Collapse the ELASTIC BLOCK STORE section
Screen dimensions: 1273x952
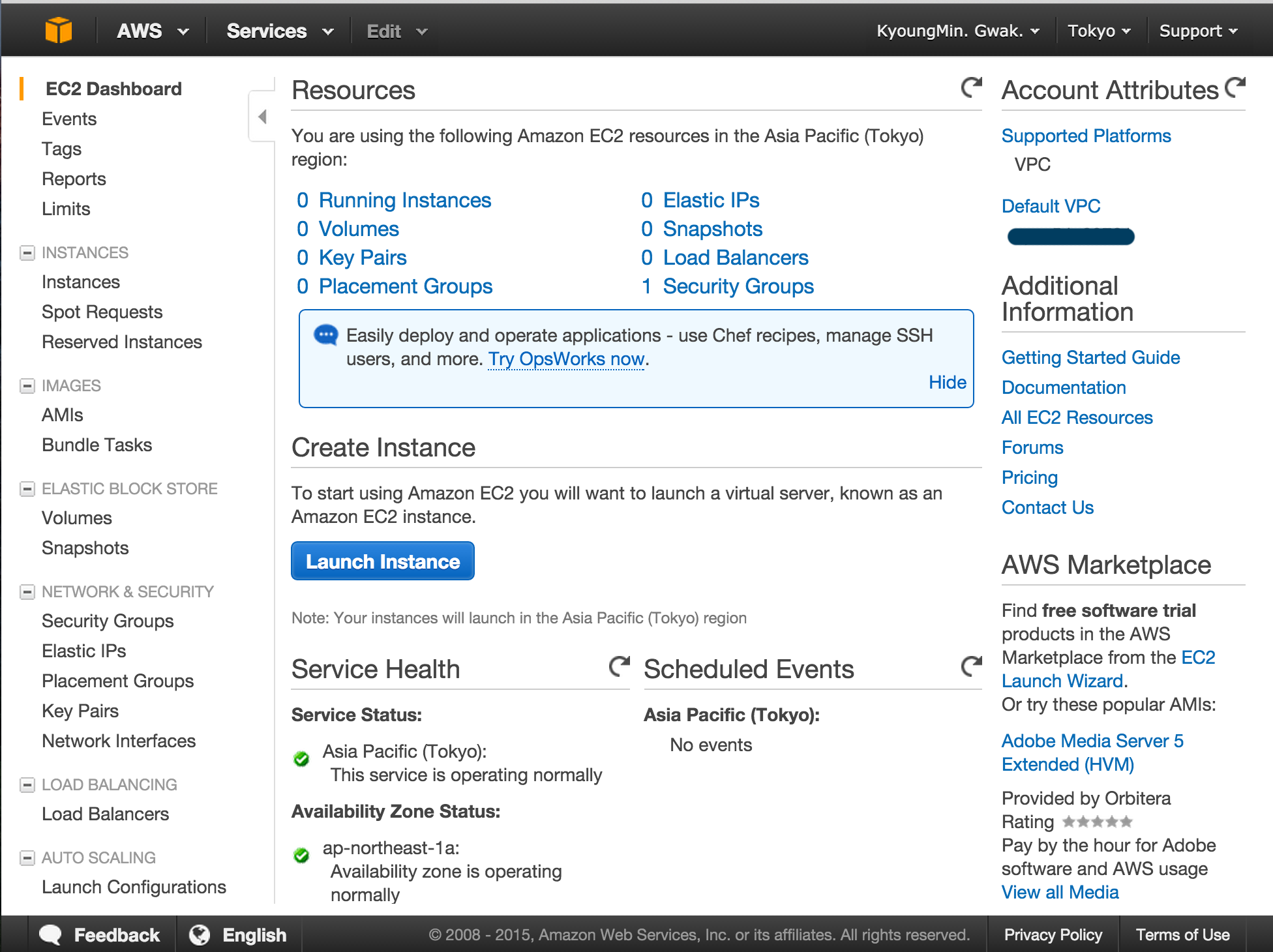click(x=27, y=488)
